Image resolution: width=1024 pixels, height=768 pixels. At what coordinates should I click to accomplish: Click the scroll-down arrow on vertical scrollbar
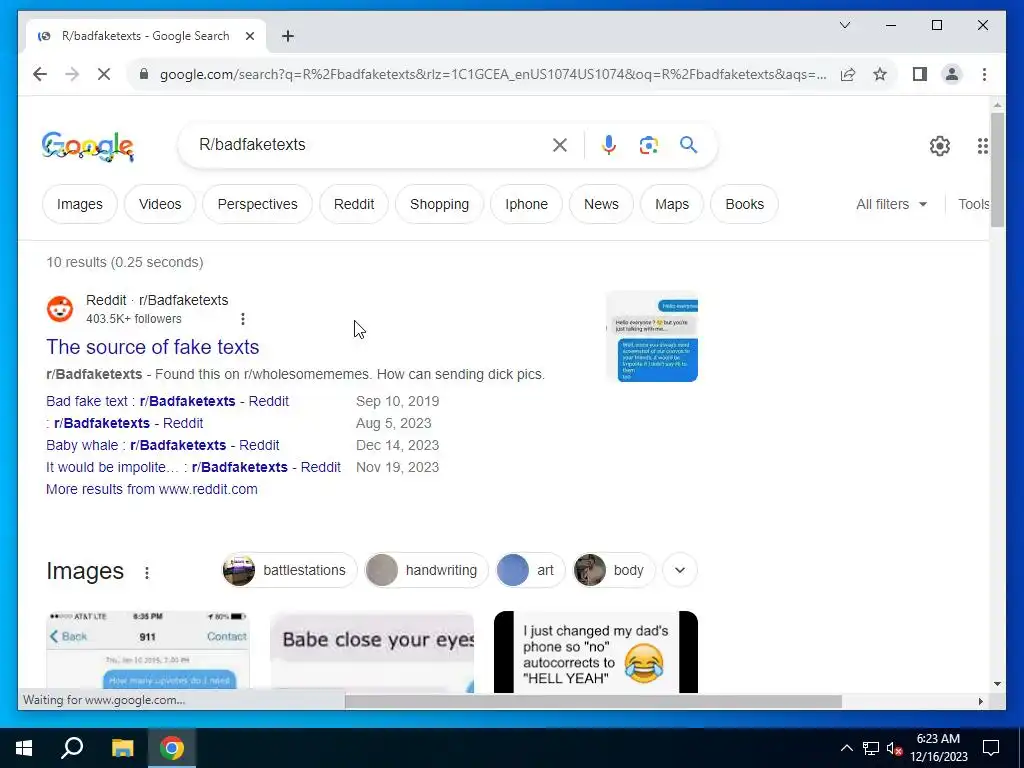click(997, 684)
